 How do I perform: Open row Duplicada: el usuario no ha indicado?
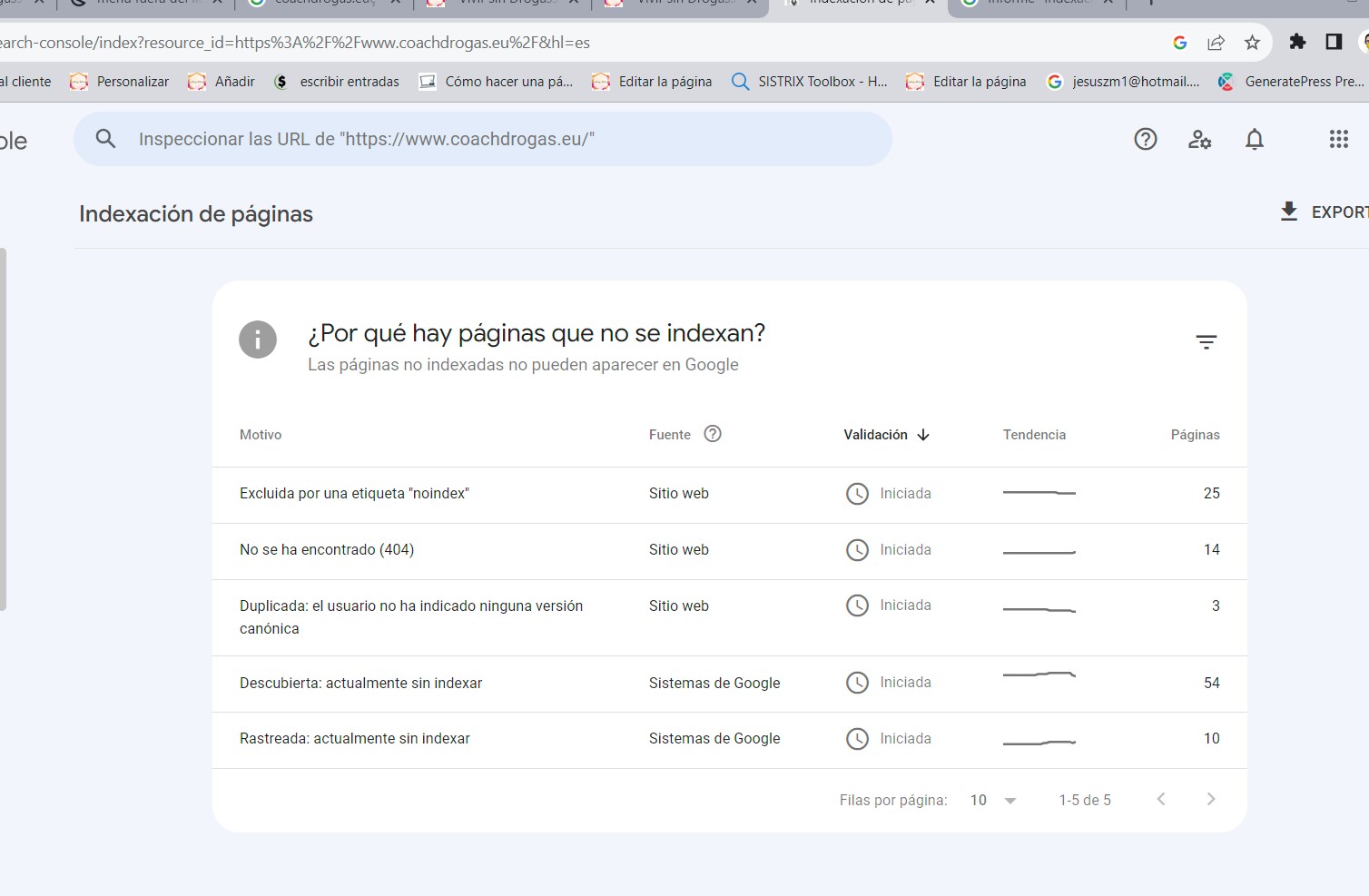729,617
